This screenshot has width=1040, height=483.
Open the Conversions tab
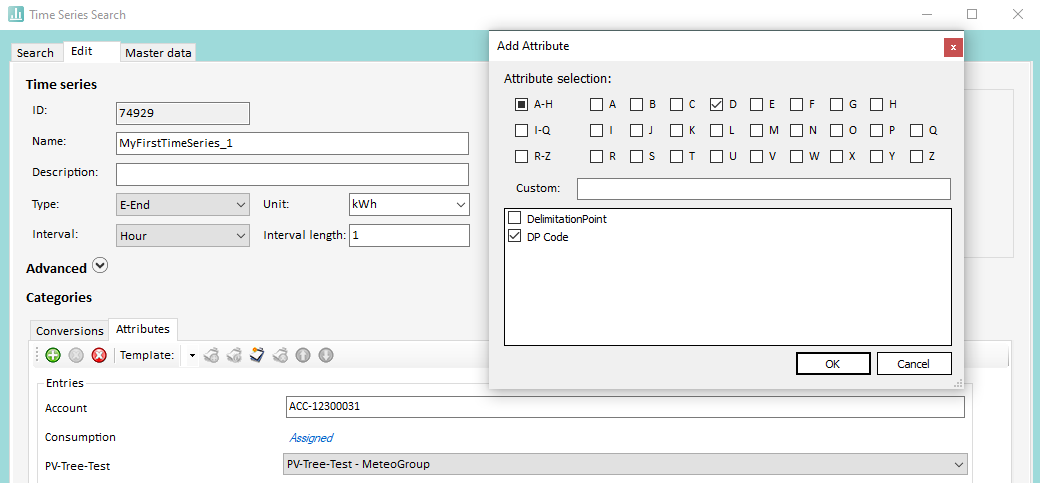[70, 330]
